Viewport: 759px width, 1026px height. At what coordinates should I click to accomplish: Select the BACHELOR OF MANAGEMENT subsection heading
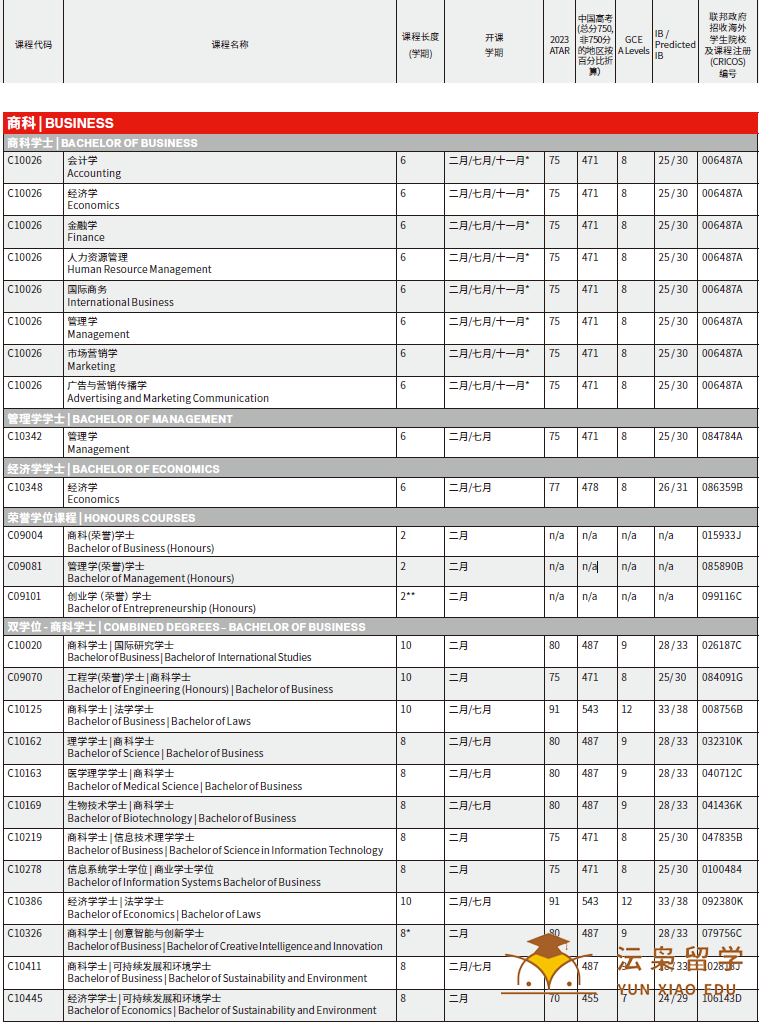[x=380, y=419]
